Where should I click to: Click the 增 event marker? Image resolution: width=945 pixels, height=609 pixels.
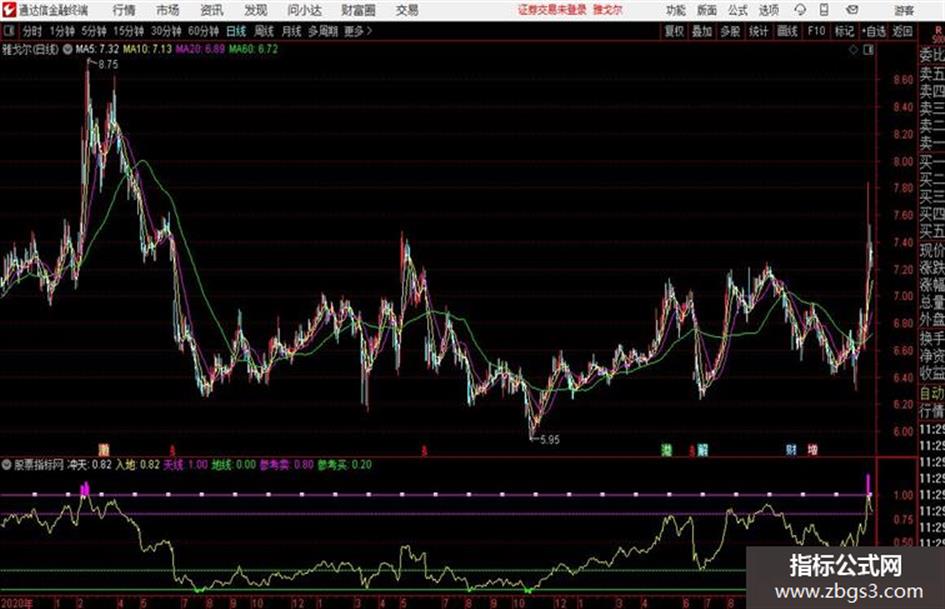click(812, 450)
